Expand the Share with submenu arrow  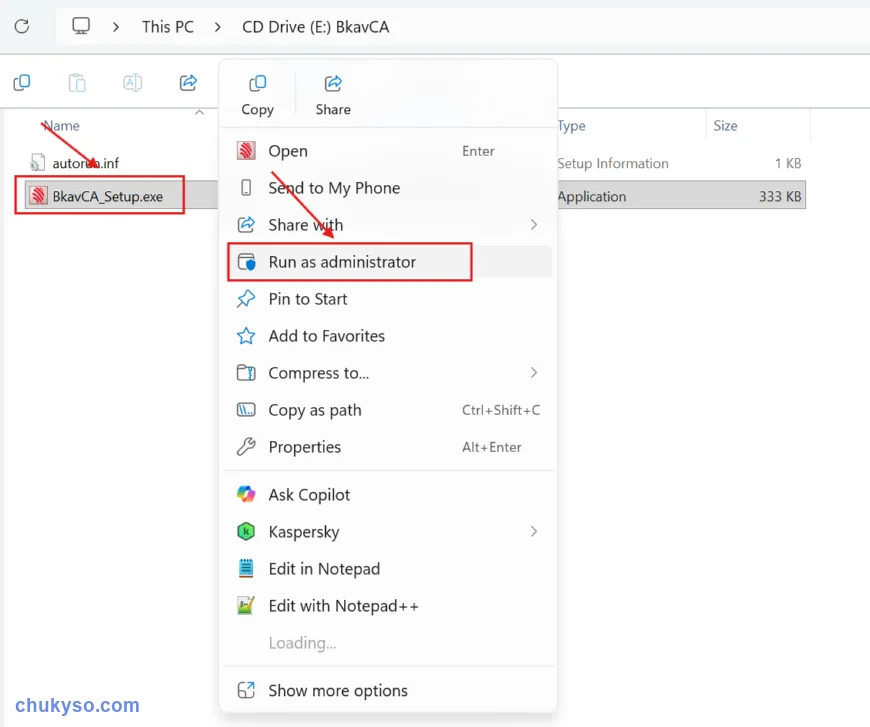(x=534, y=225)
